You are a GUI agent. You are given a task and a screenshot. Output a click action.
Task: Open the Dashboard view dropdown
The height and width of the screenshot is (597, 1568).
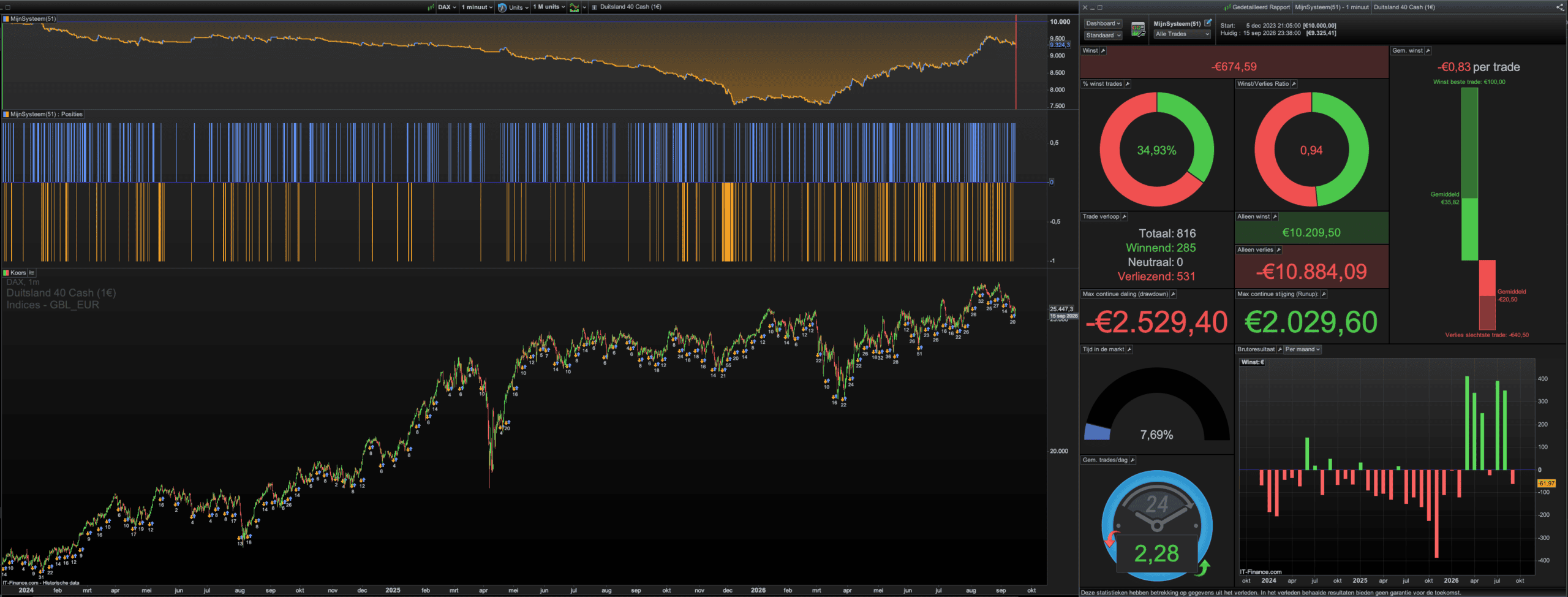[x=1103, y=23]
